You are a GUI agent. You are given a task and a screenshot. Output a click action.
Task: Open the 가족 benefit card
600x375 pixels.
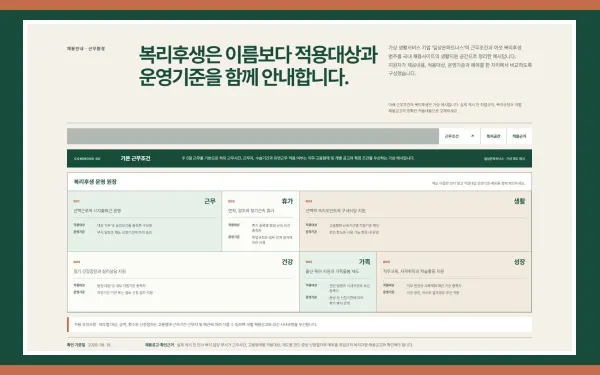(x=338, y=282)
